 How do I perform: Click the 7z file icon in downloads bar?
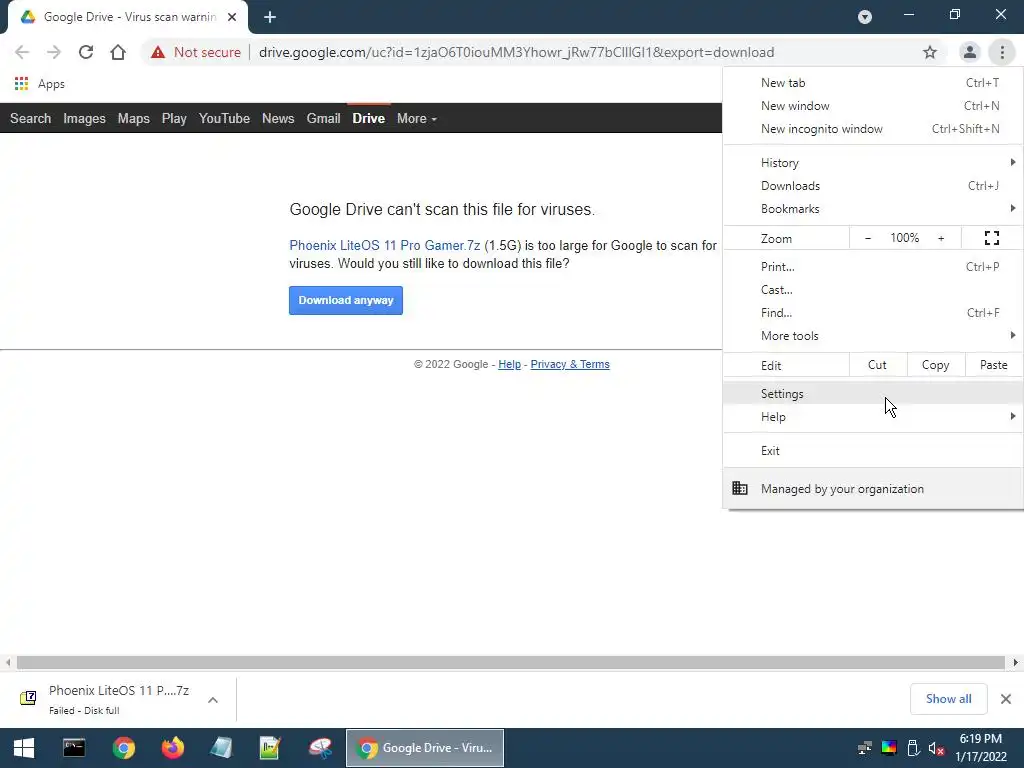(x=28, y=698)
